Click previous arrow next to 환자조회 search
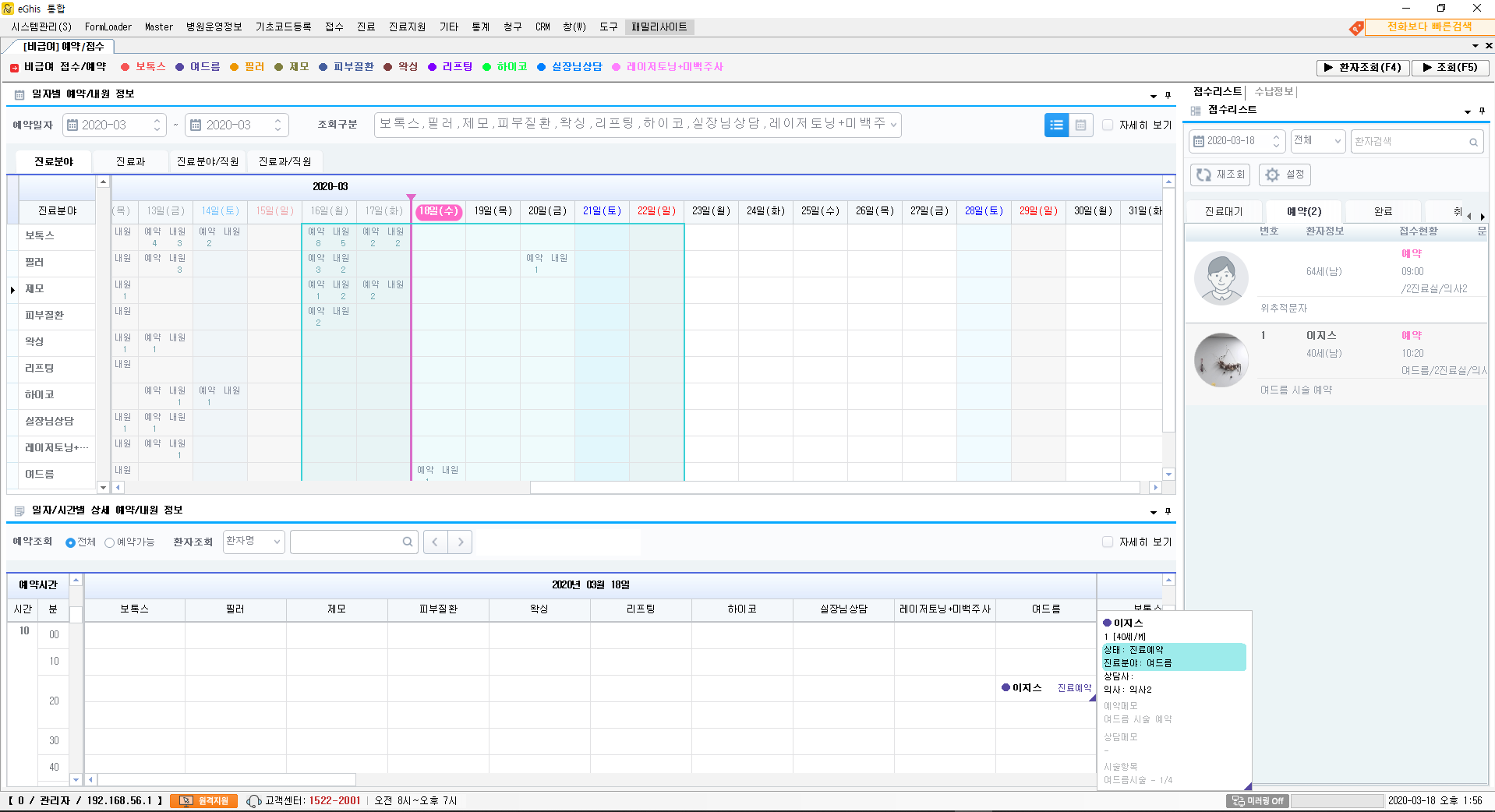Viewport: 1495px width, 812px height. (436, 542)
